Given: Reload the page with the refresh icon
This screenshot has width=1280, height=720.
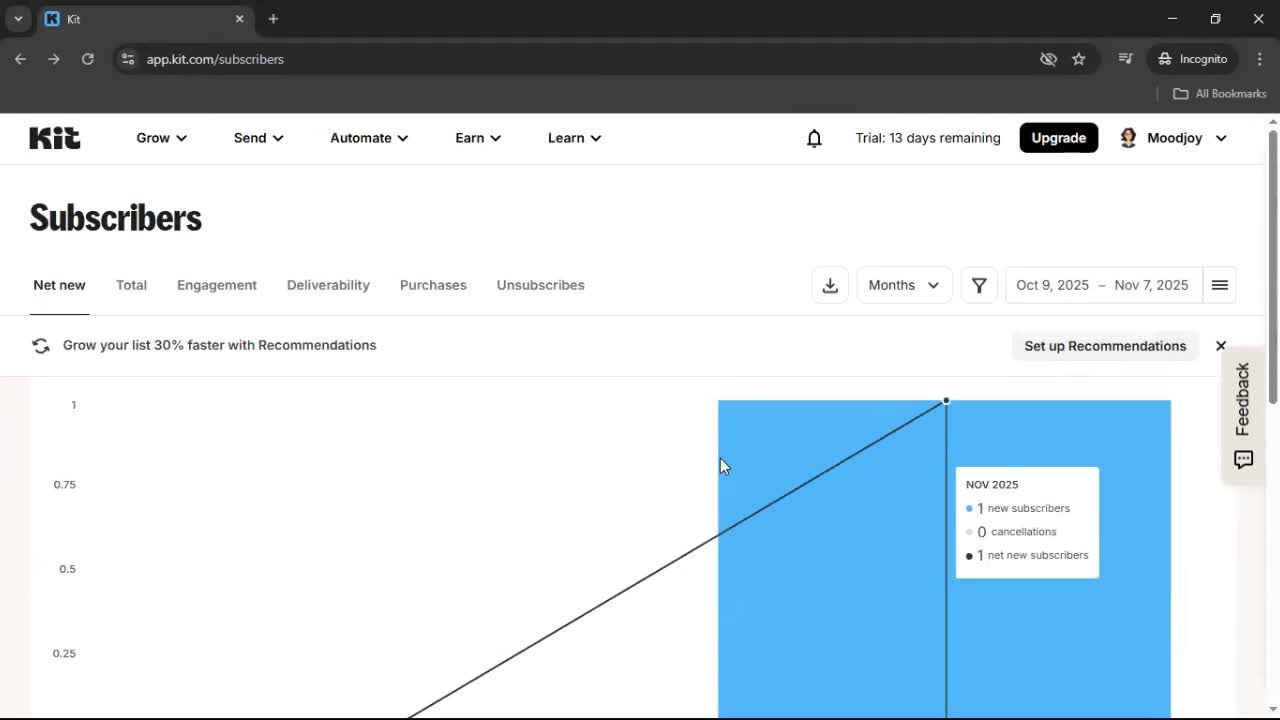Looking at the screenshot, I should [88, 59].
